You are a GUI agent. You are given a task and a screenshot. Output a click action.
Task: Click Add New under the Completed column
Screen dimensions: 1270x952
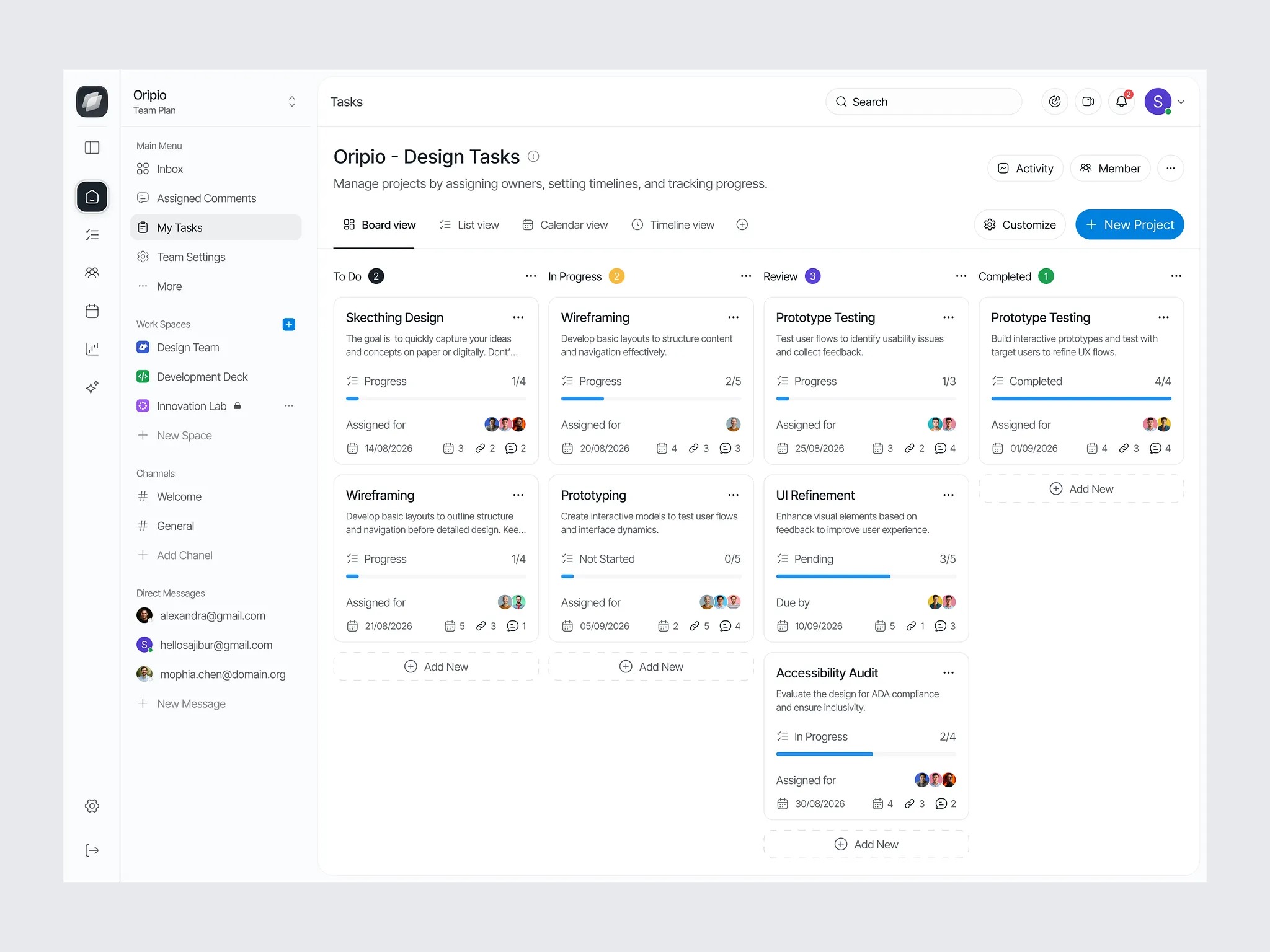pyautogui.click(x=1081, y=489)
